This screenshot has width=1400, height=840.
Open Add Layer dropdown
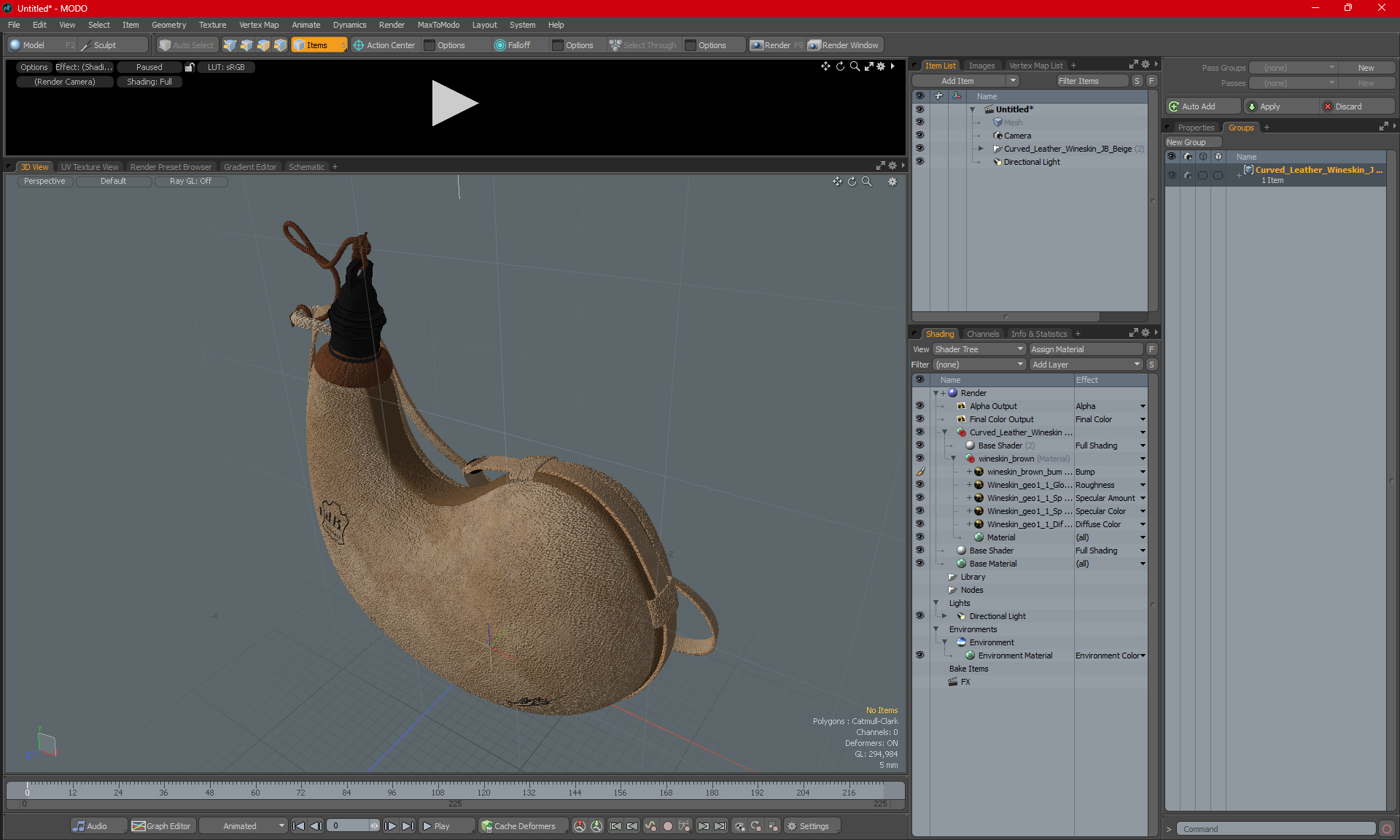tap(1086, 365)
